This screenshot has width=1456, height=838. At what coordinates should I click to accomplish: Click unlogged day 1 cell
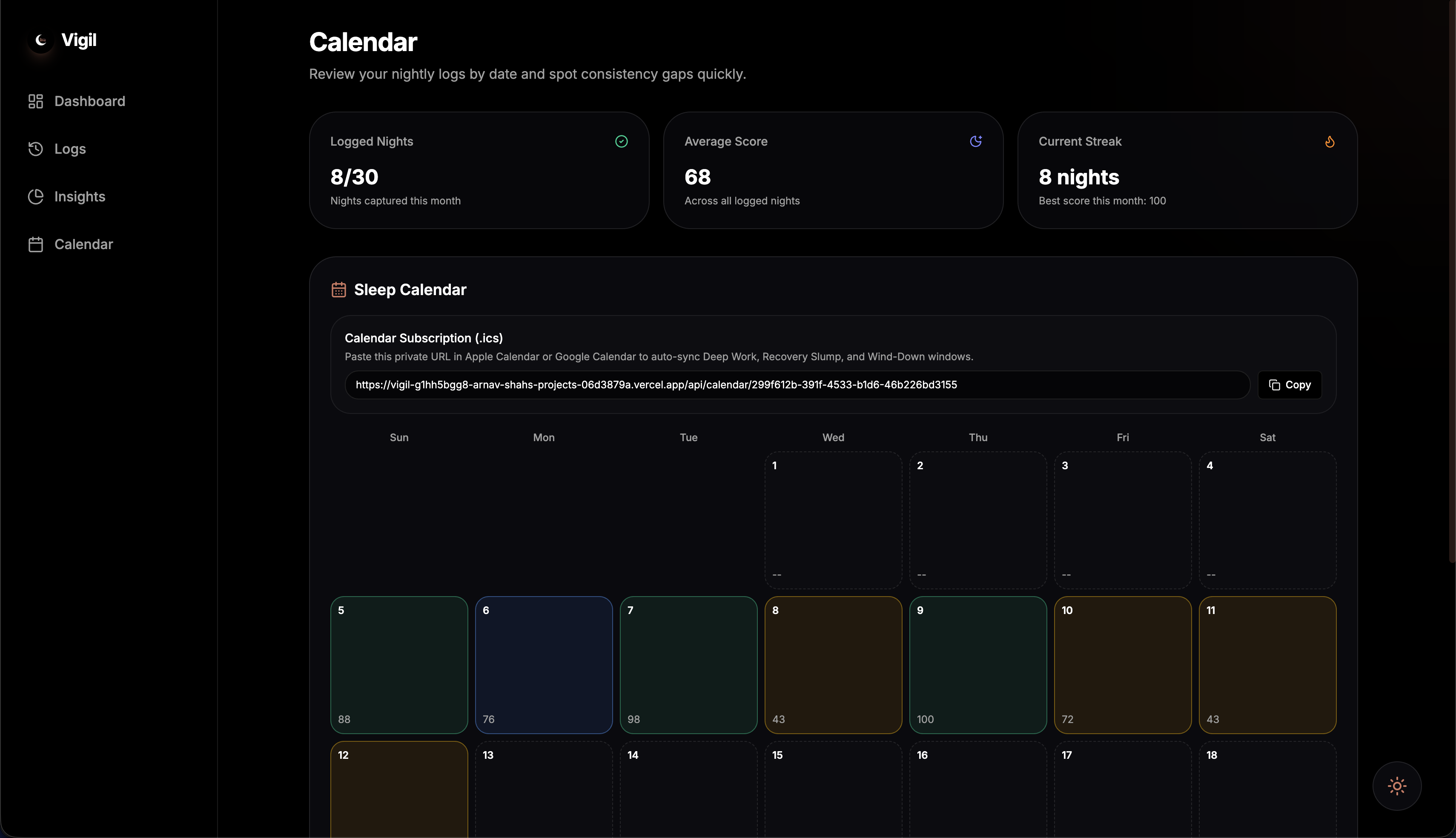(x=833, y=520)
